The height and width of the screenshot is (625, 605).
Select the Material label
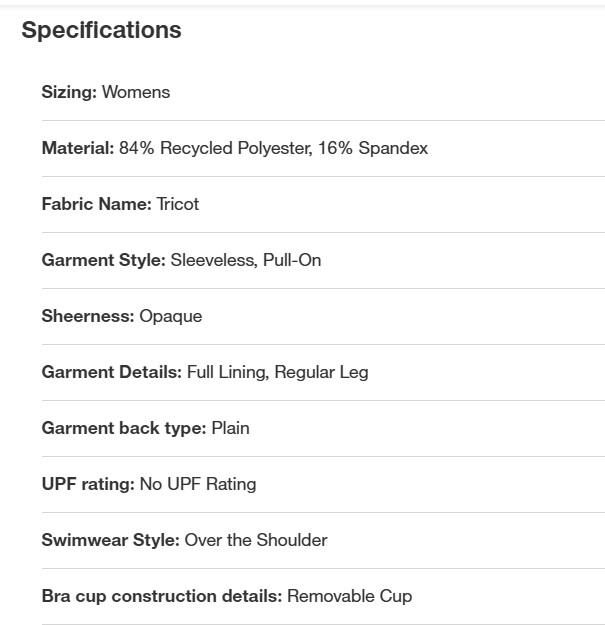tap(78, 148)
